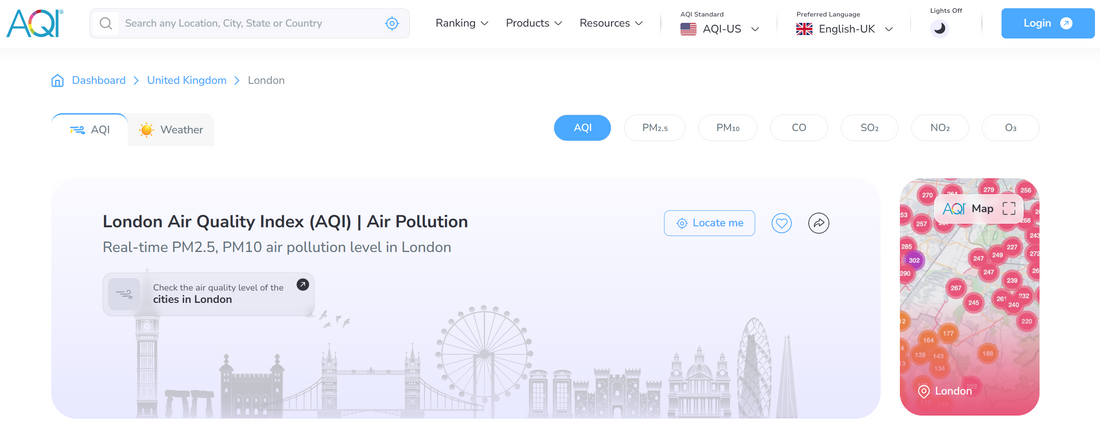The width and height of the screenshot is (1100, 433).
Task: Select the NO2 pollutant filter
Action: [x=940, y=128]
